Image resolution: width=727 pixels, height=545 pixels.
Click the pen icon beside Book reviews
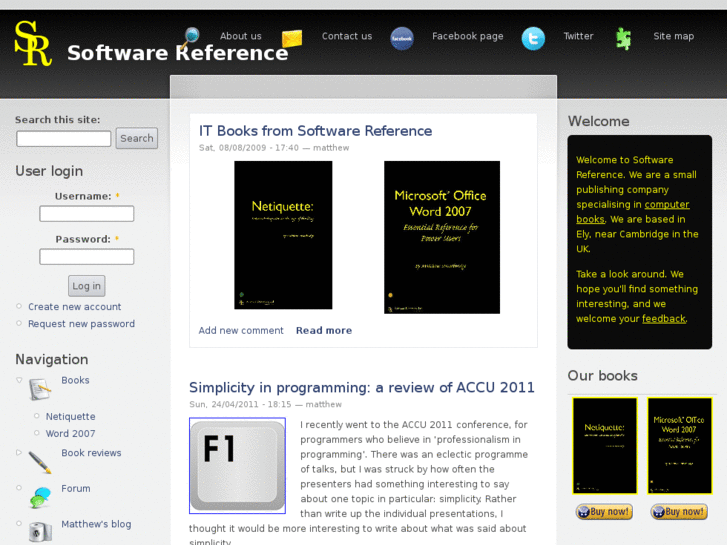[40, 462]
